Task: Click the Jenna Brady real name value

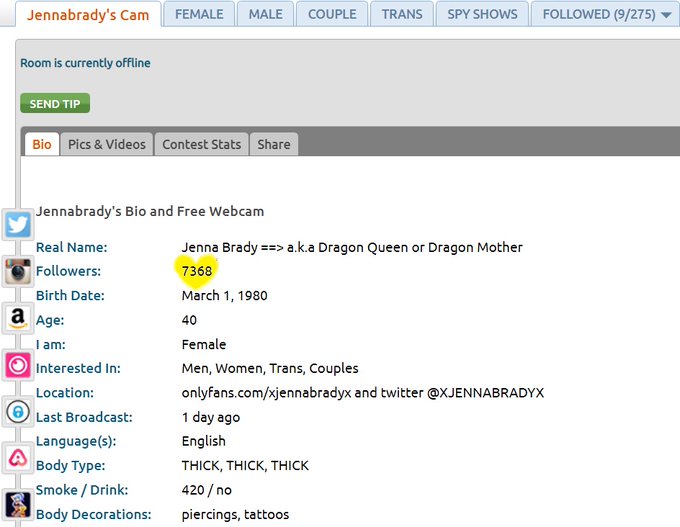Action: pos(352,247)
